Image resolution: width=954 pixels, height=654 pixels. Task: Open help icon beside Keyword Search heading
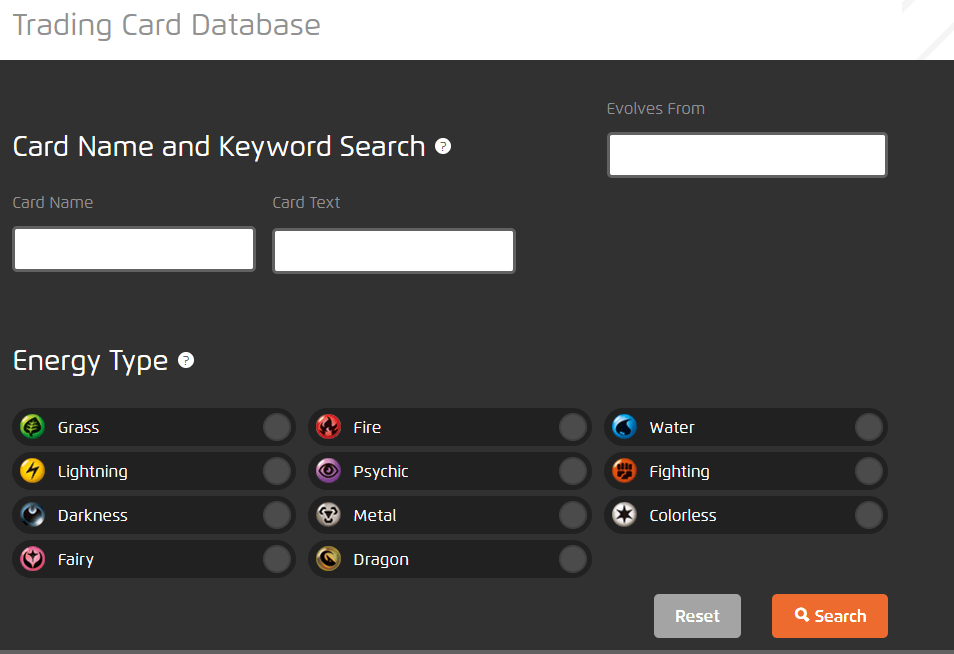point(443,146)
